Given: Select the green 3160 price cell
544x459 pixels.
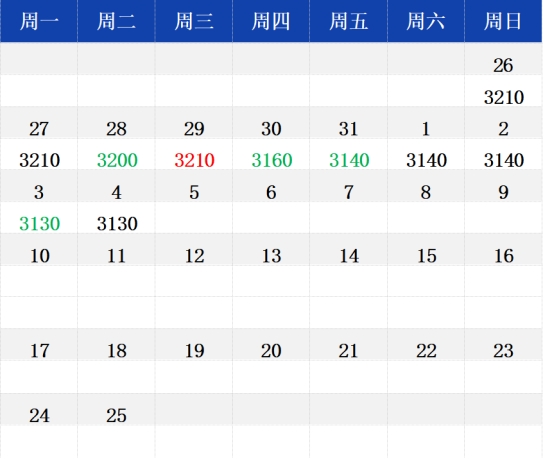Looking at the screenshot, I should pyautogui.click(x=272, y=160).
